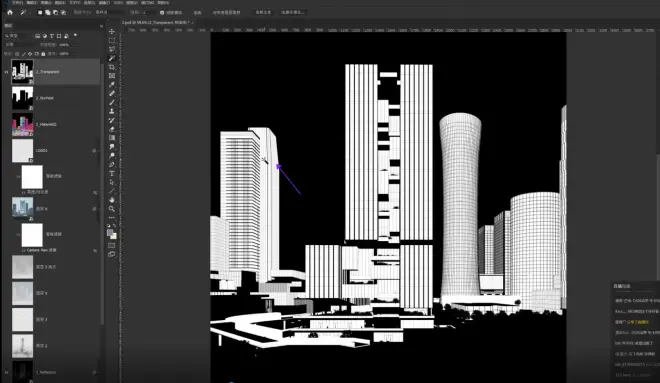Open the foreground color swatch
The width and height of the screenshot is (660, 383).
(110, 232)
